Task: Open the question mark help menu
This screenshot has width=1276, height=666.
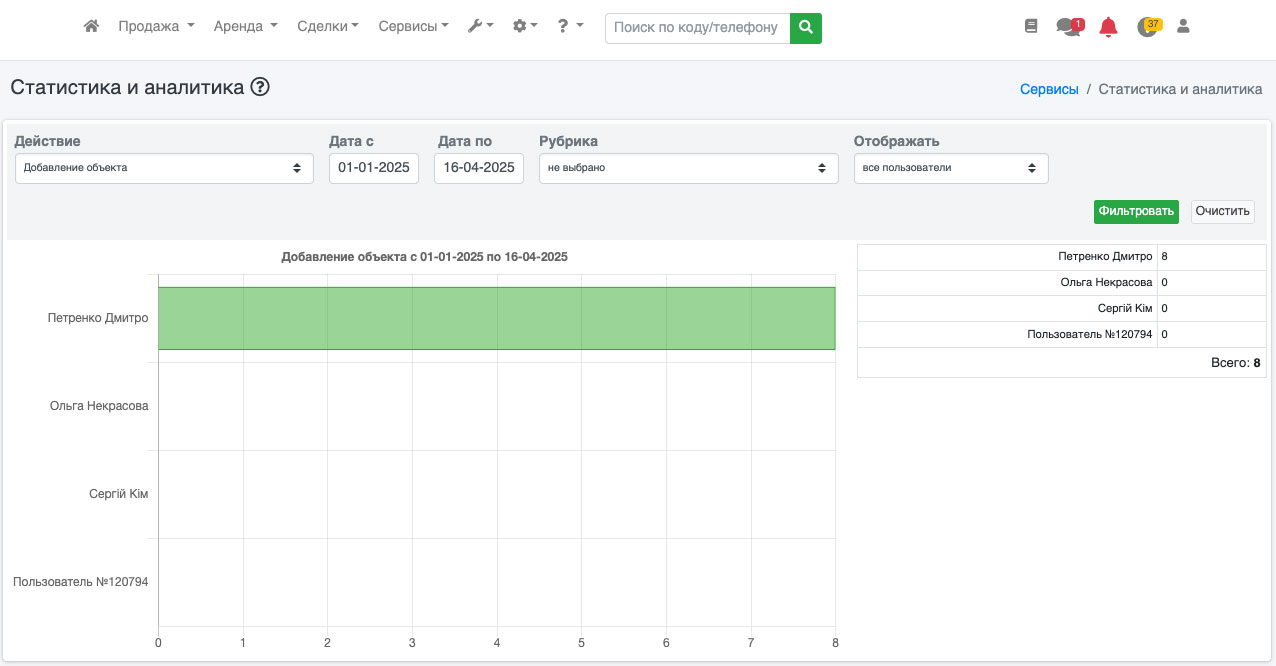Action: point(570,27)
